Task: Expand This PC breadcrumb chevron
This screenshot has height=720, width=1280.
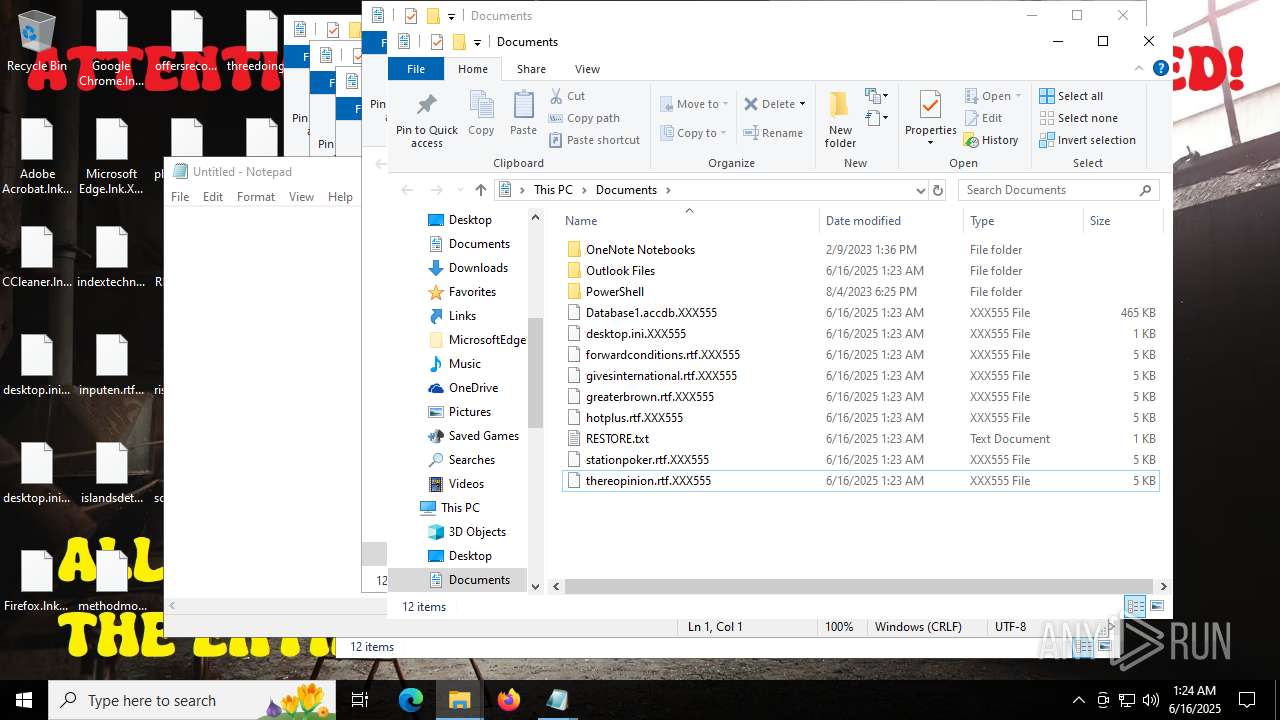Action: 586,190
